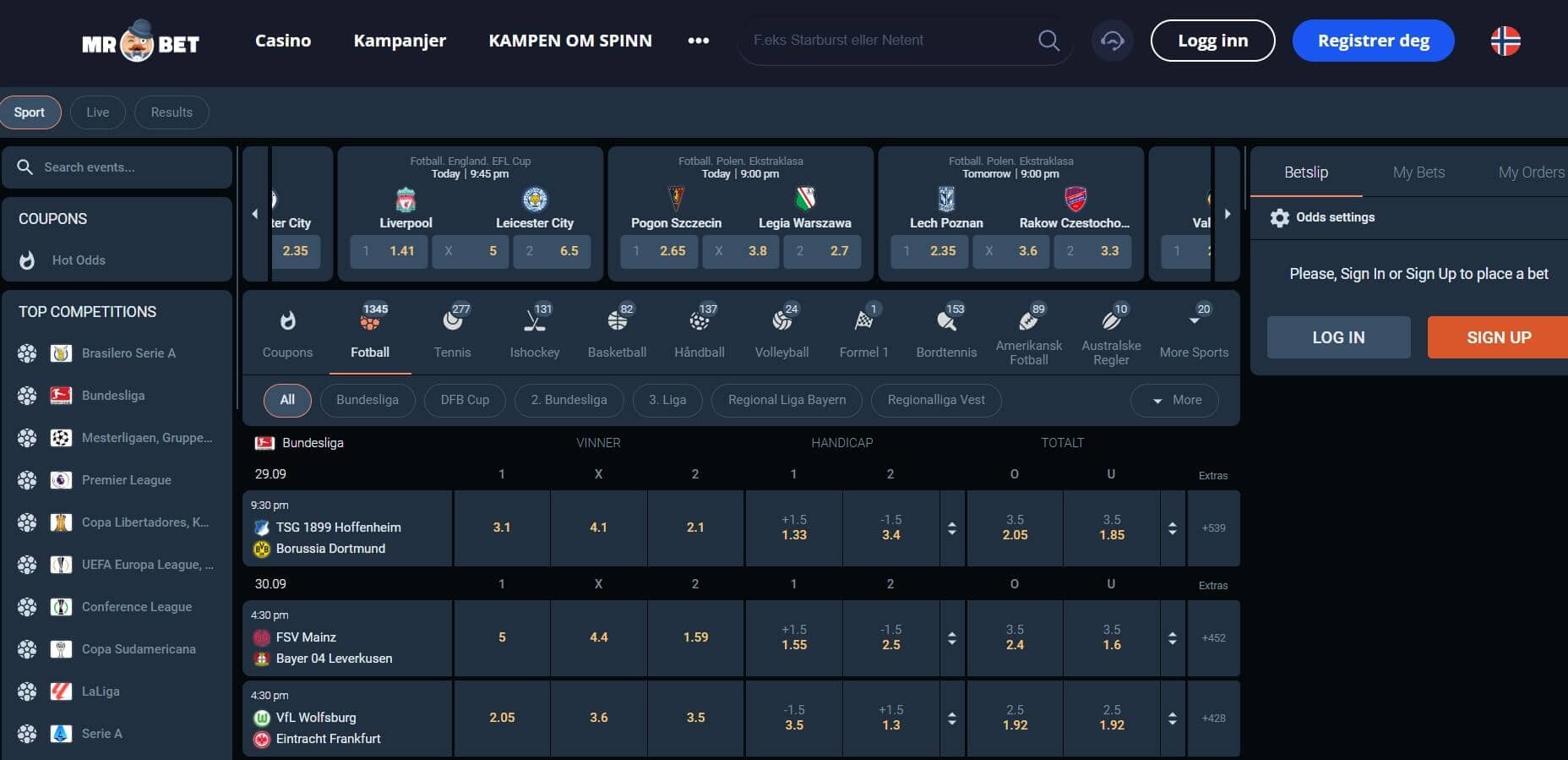Select the Coupons flame sport icon
Screen dimensions: 1568x760
click(287, 320)
